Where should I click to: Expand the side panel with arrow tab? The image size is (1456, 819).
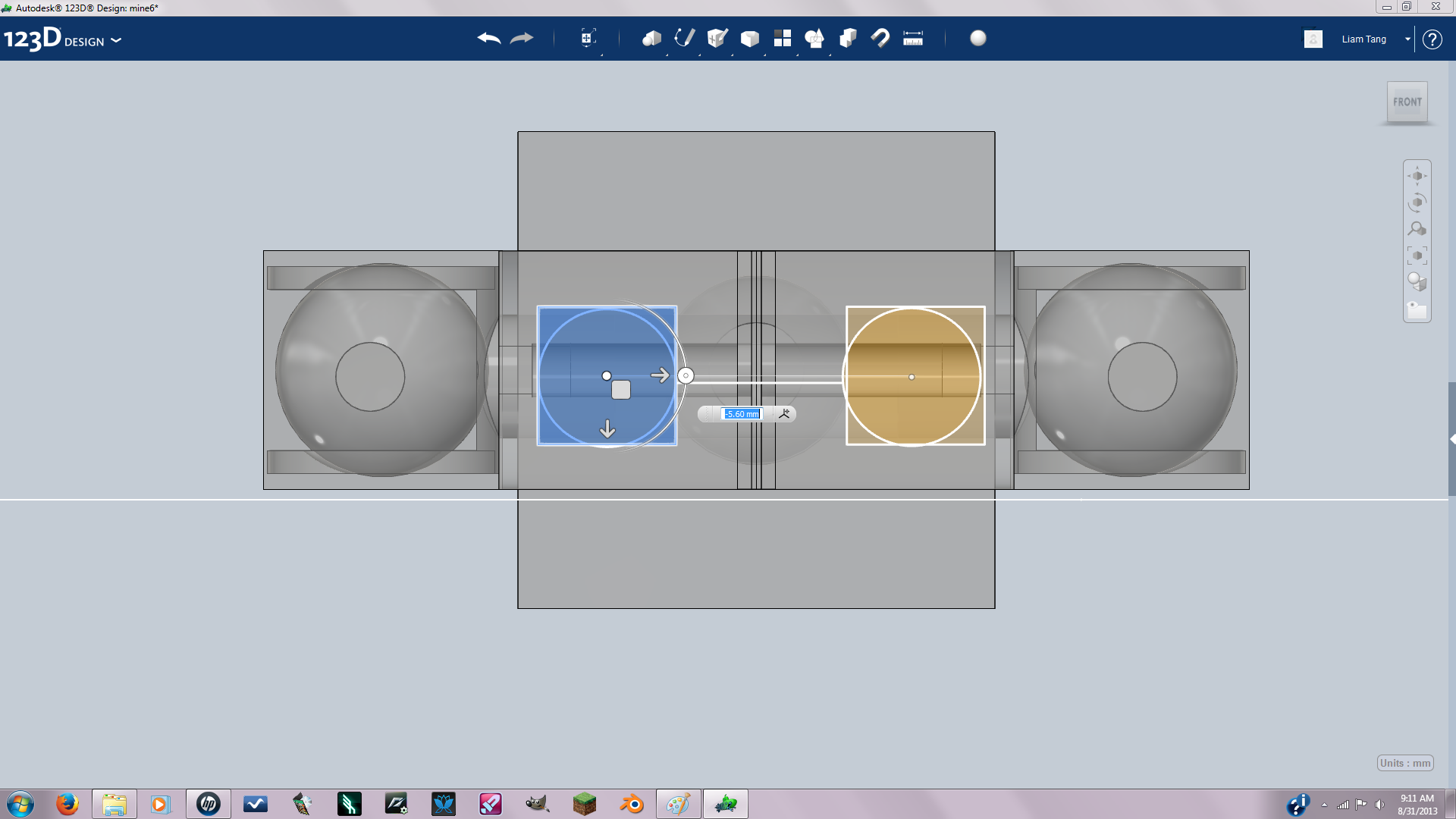(1452, 439)
